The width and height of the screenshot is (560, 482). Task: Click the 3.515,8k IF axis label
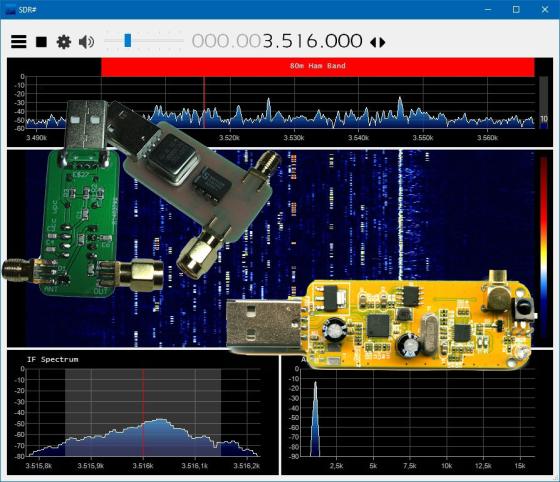coord(39,466)
